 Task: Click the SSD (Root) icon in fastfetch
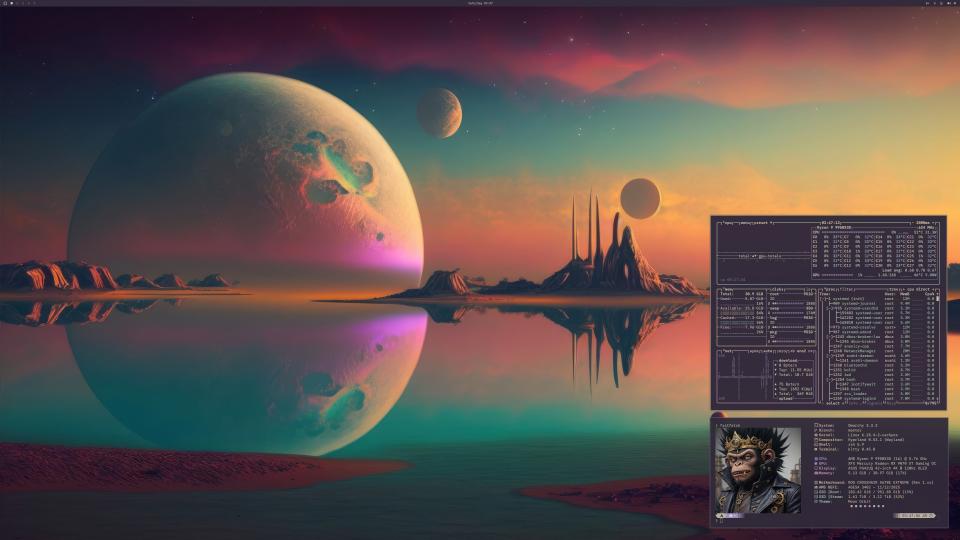click(x=816, y=492)
